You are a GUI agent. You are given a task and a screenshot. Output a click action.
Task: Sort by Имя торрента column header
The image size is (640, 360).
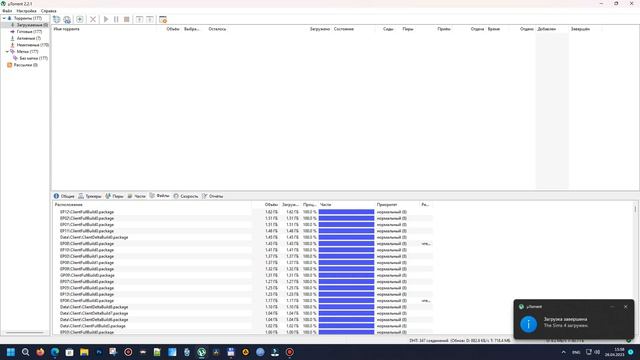[67, 29]
